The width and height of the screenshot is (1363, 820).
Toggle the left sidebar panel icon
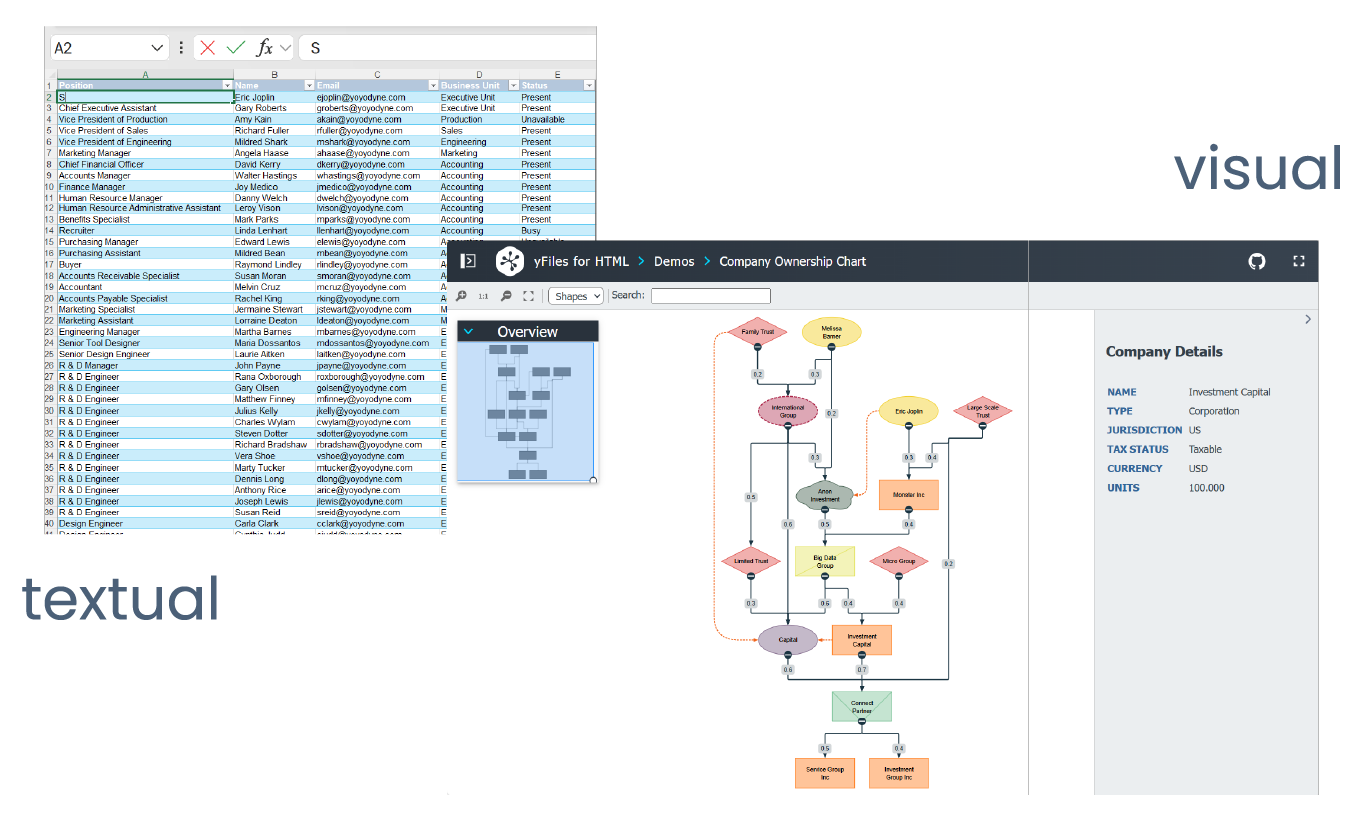pyautogui.click(x=468, y=261)
